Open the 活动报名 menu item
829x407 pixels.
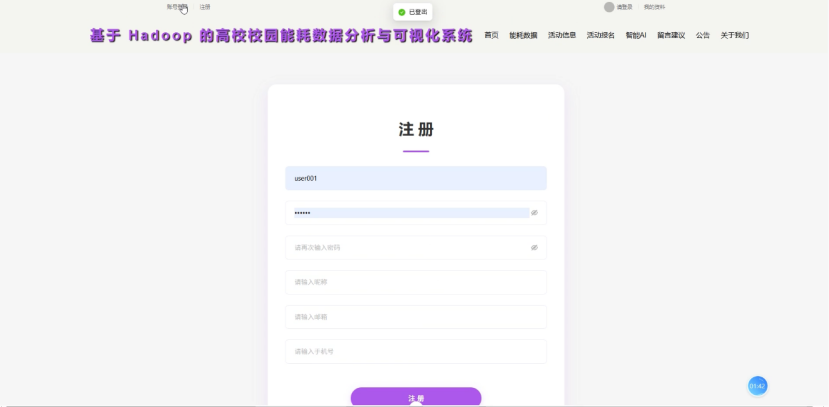[601, 35]
